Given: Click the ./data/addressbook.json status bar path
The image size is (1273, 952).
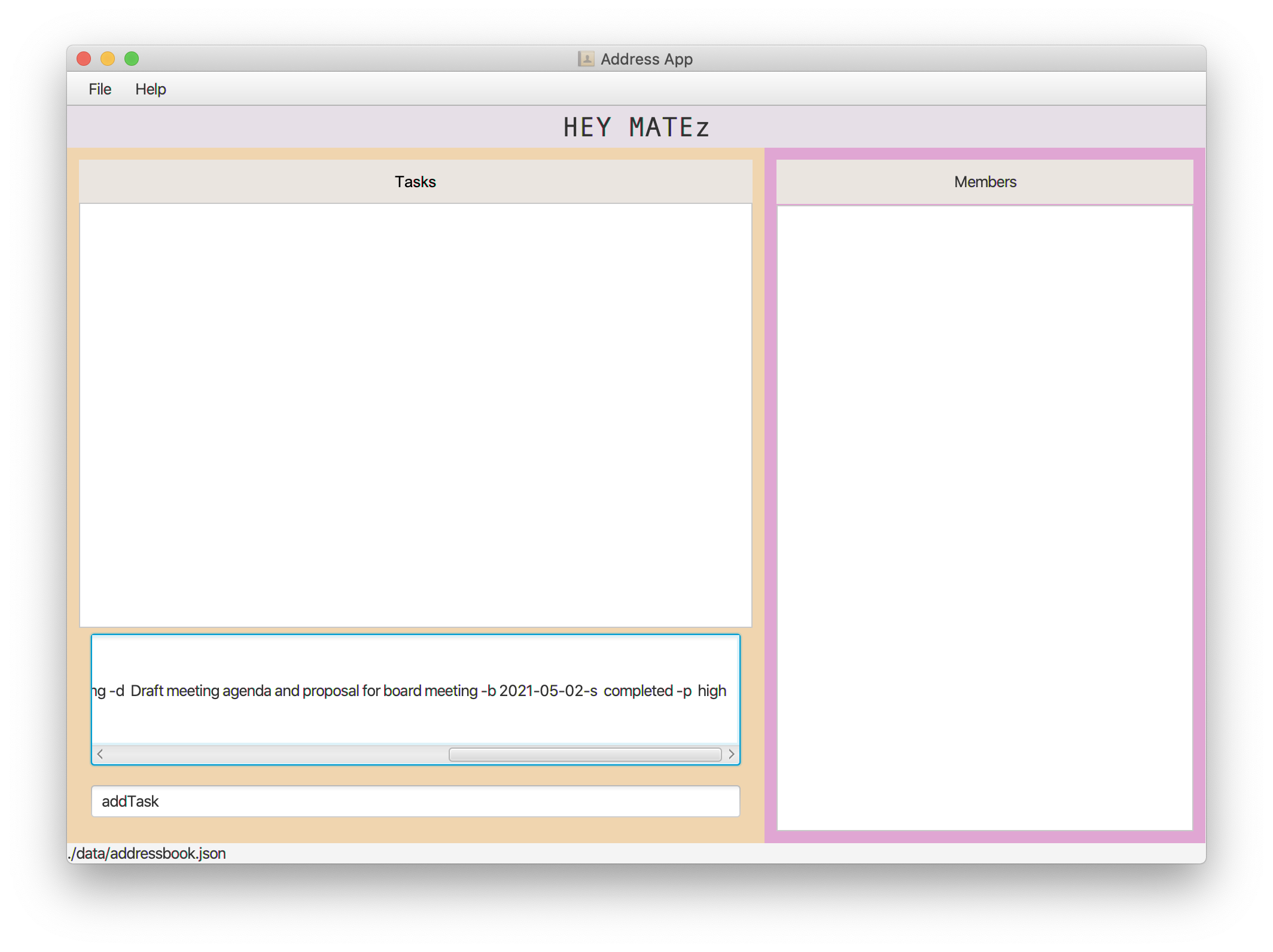Looking at the screenshot, I should tap(147, 853).
